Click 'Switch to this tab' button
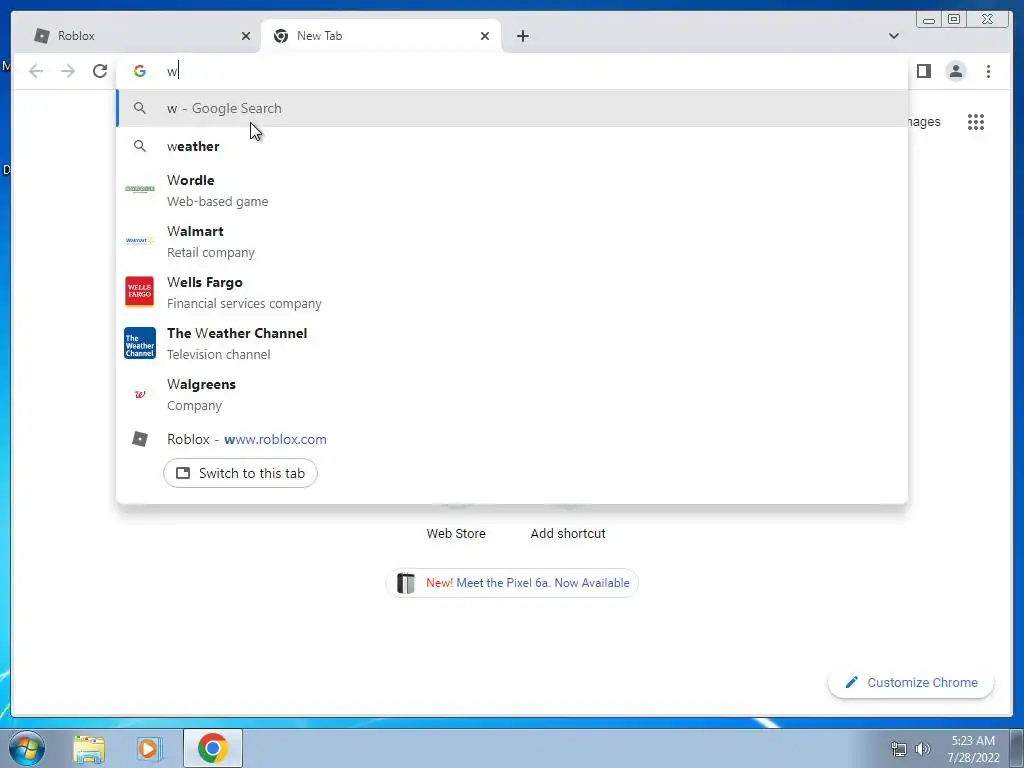This screenshot has height=768, width=1024. 240,473
